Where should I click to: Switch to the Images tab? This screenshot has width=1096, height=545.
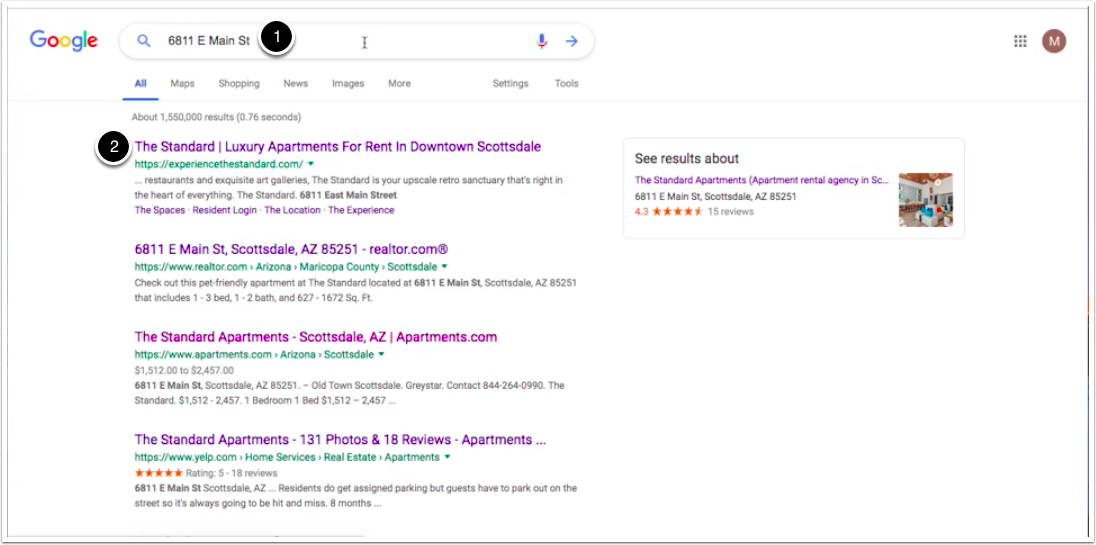coord(348,83)
